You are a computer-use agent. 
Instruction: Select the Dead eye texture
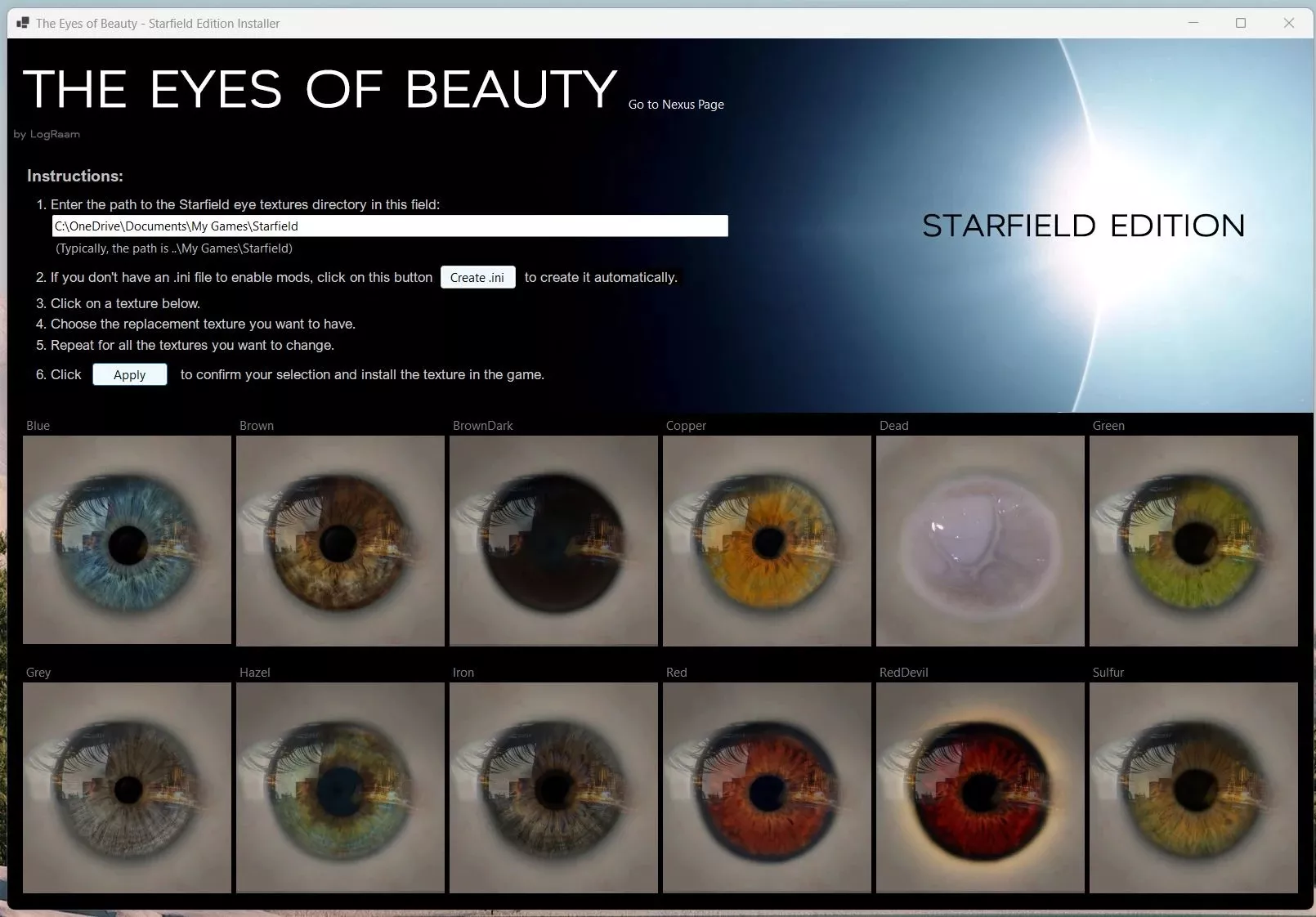click(980, 540)
